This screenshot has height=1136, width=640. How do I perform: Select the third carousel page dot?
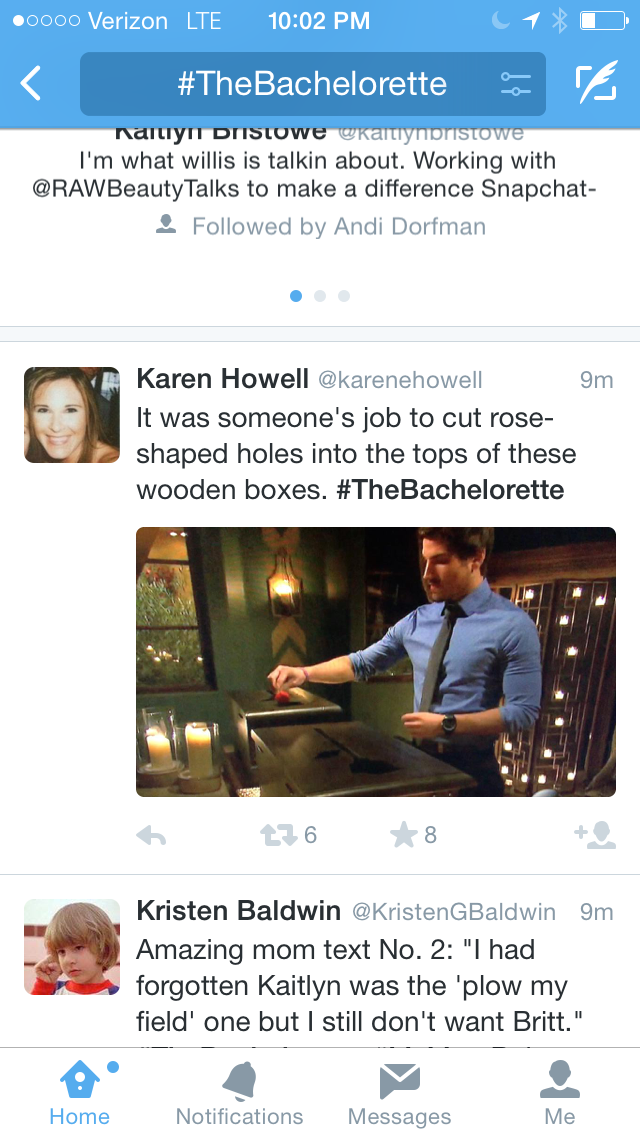(x=344, y=296)
